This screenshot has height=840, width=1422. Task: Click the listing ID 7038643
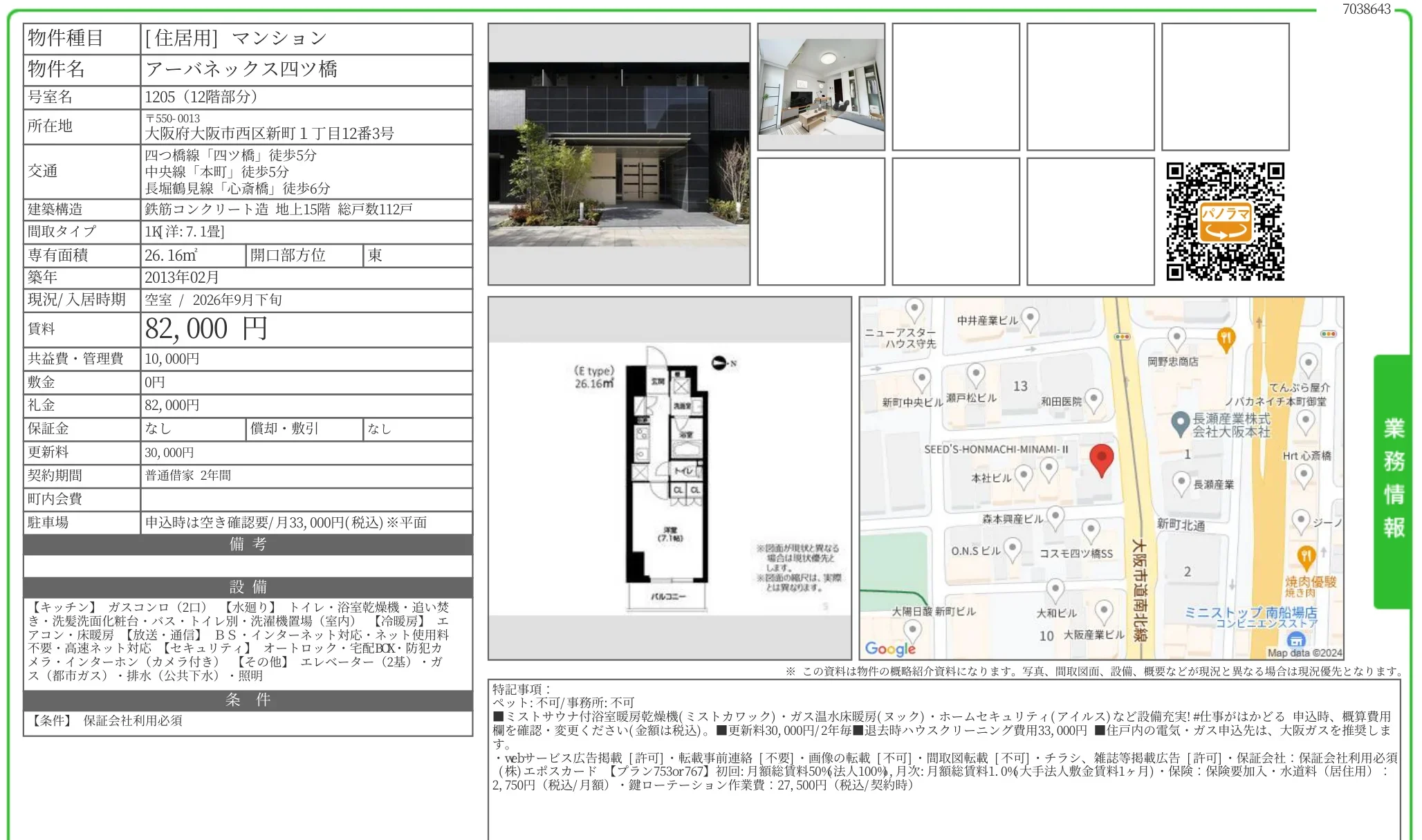1366,9
